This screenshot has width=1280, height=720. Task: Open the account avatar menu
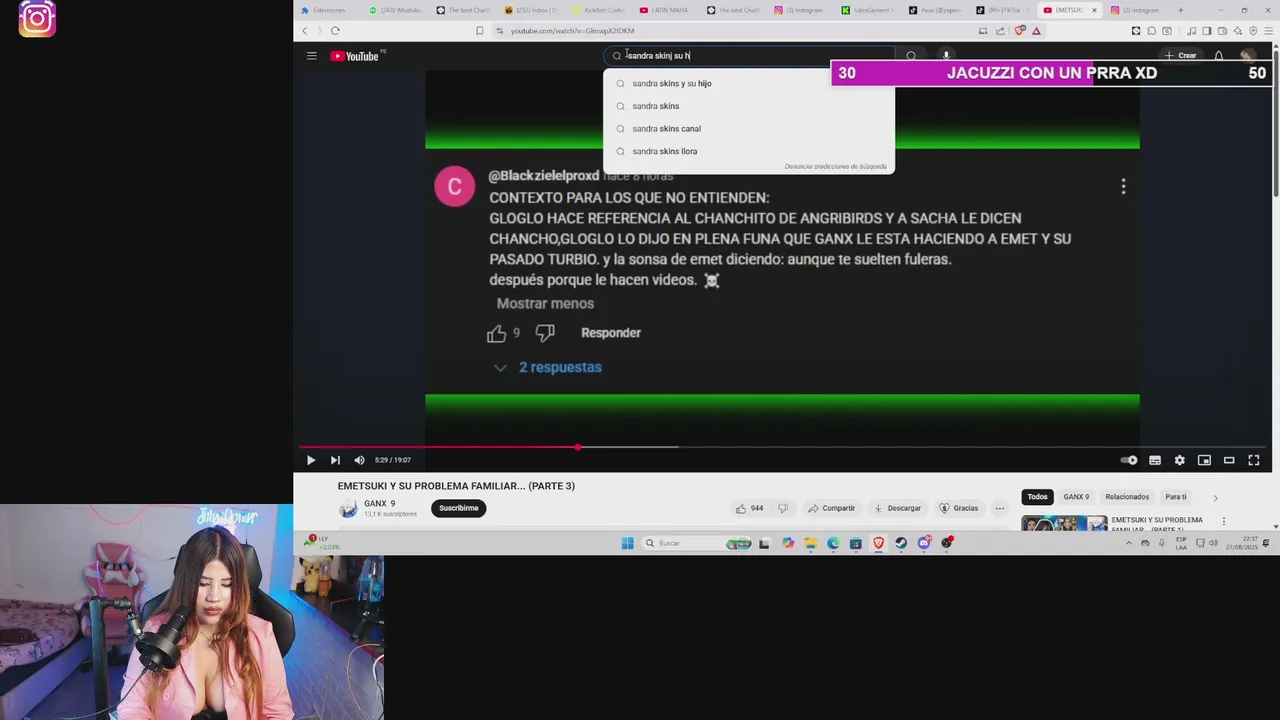1247,56
